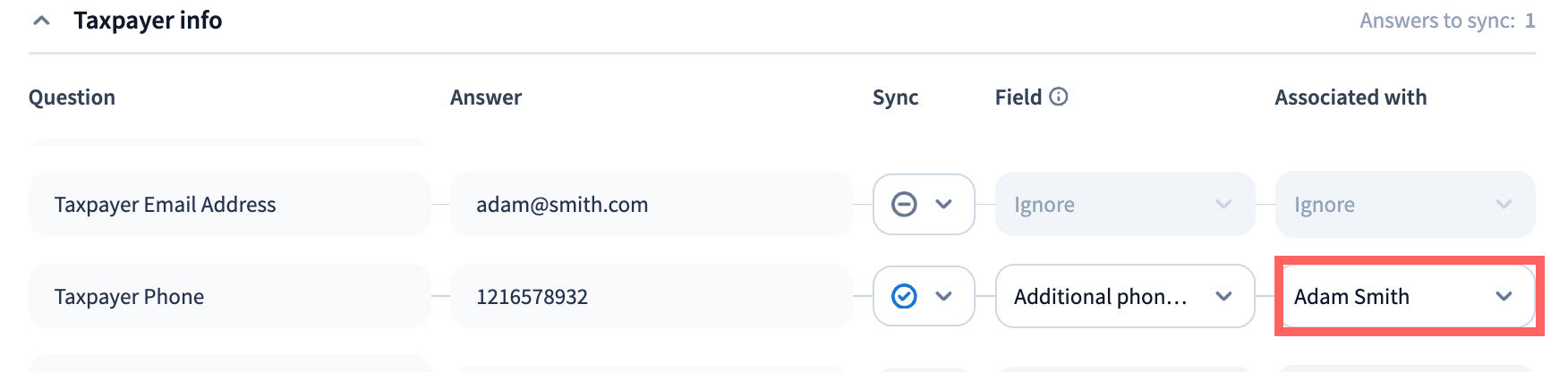Click the Question column header
Viewport: 1568px width, 372px height.
(72, 97)
